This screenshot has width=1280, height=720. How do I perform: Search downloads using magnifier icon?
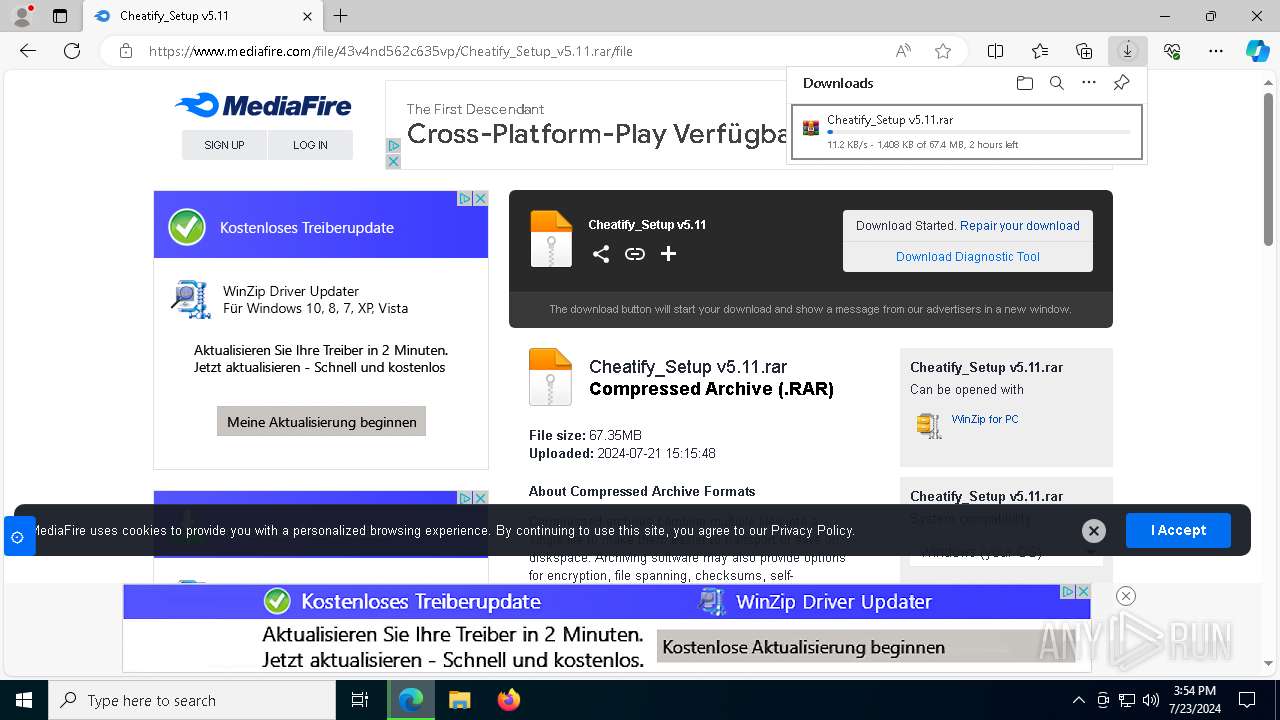pos(1057,83)
